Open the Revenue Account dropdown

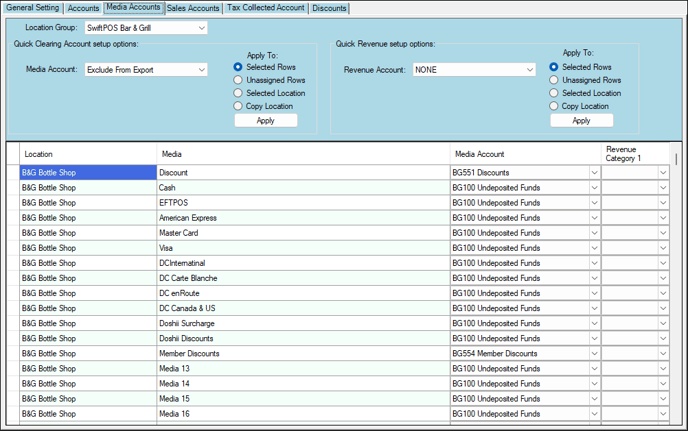point(529,70)
